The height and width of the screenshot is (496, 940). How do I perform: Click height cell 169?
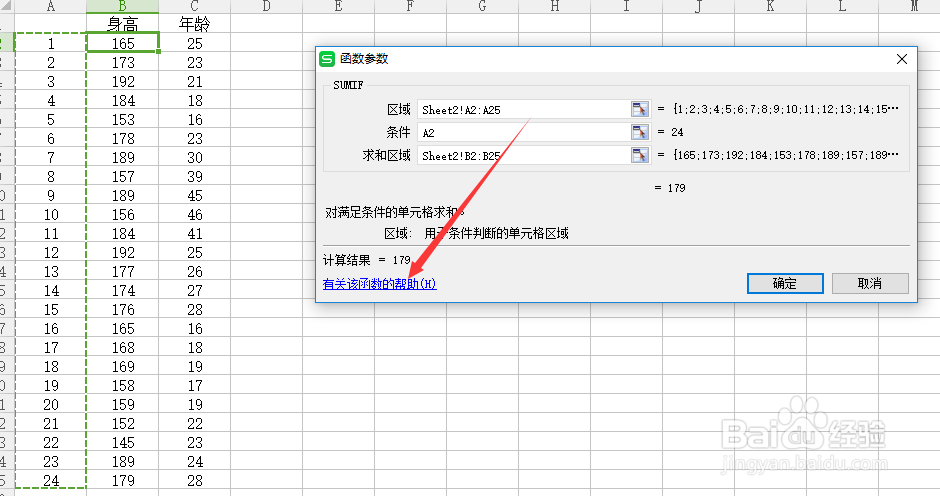pos(122,366)
